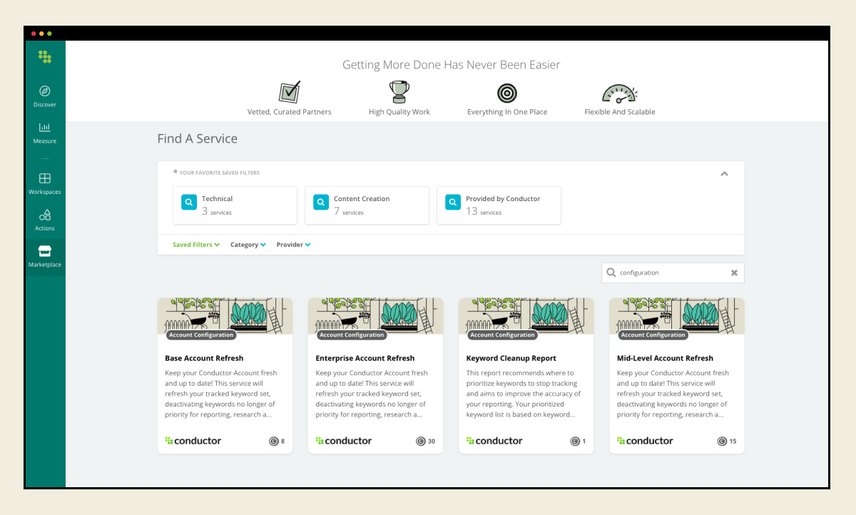Image resolution: width=856 pixels, height=515 pixels.
Task: Click conductor logo on Enterprise Account Refresh card
Action: [x=344, y=441]
